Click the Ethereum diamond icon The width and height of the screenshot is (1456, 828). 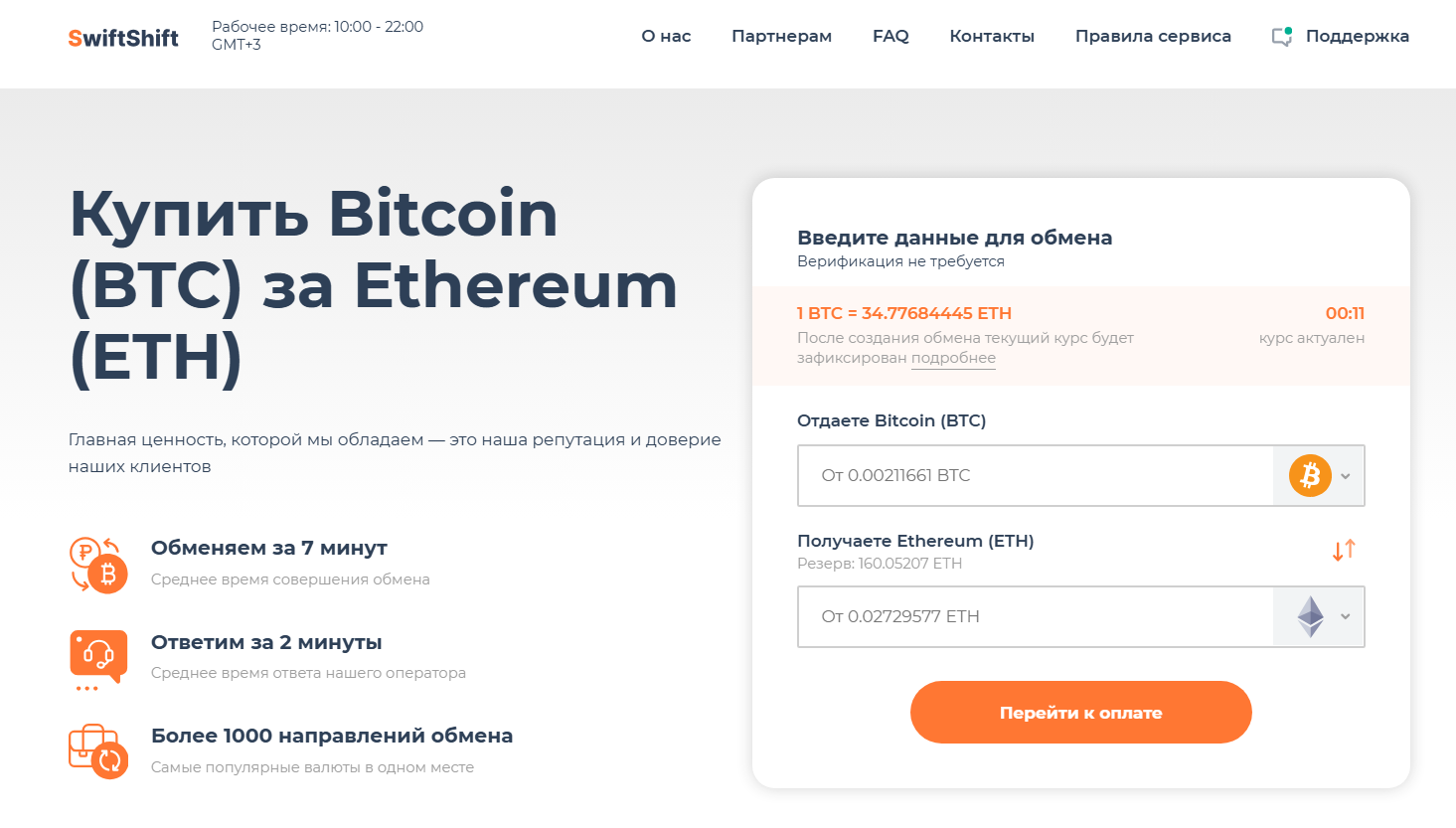click(1310, 617)
